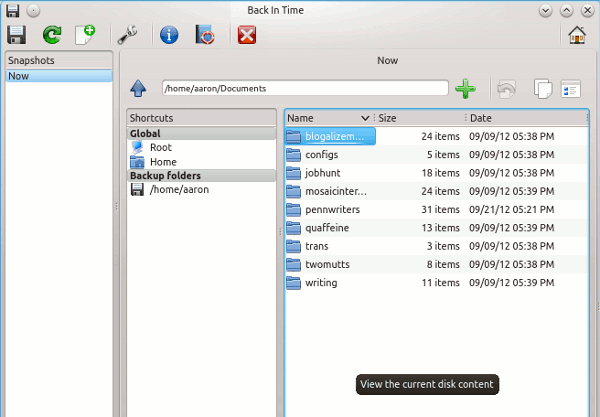This screenshot has width=600, height=417.
Task: Click the Snapshot Name icon with green plus
Action: 85,35
